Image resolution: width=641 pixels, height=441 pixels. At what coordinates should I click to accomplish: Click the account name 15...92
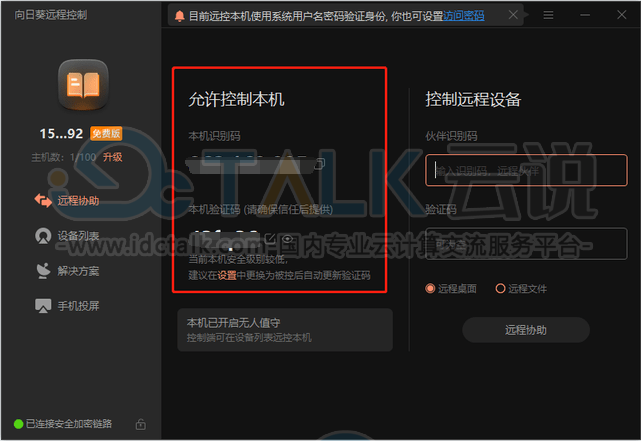coord(61,134)
